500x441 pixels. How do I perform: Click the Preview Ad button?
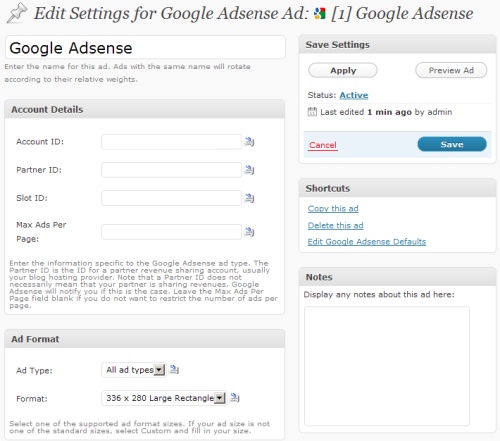[x=451, y=70]
